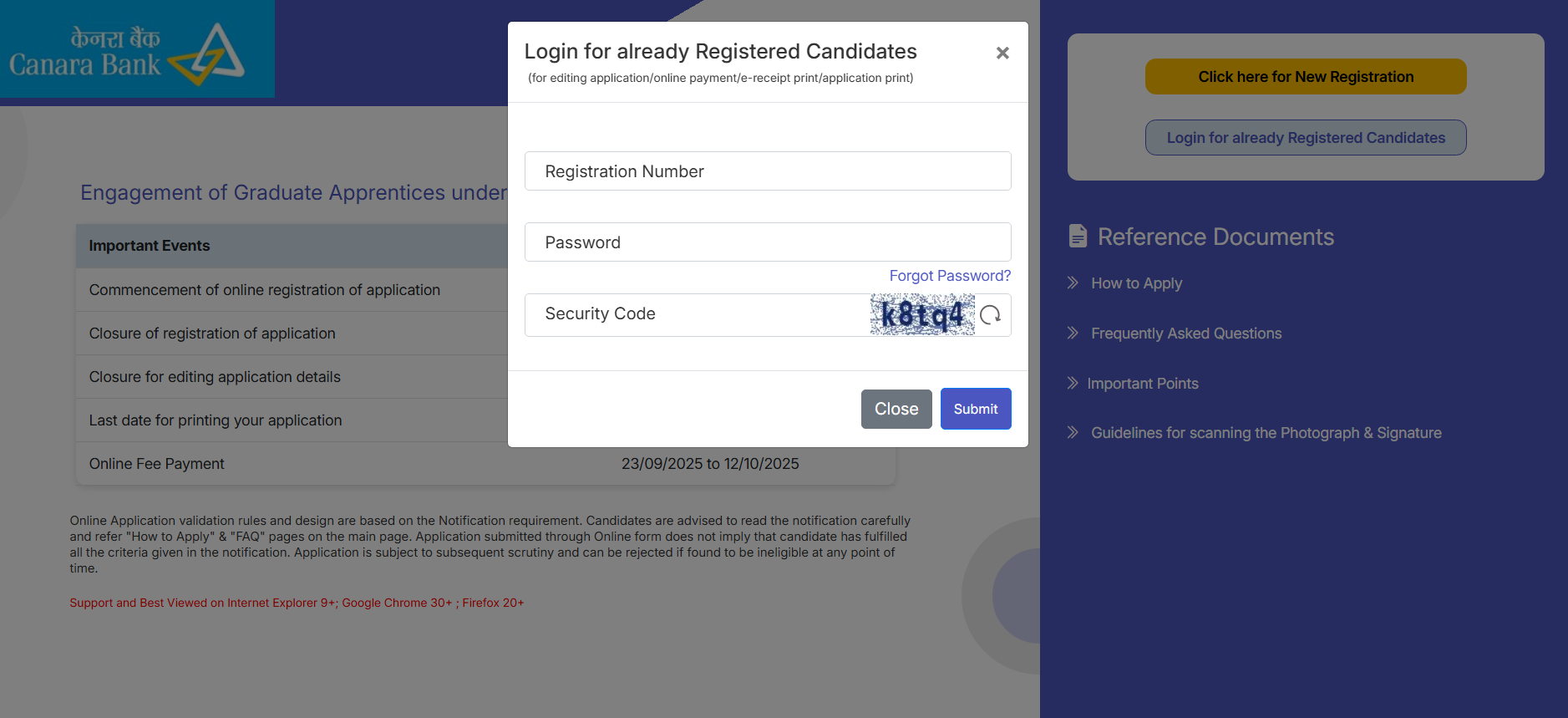The image size is (1568, 718).
Task: Click into the Password field
Action: point(768,242)
